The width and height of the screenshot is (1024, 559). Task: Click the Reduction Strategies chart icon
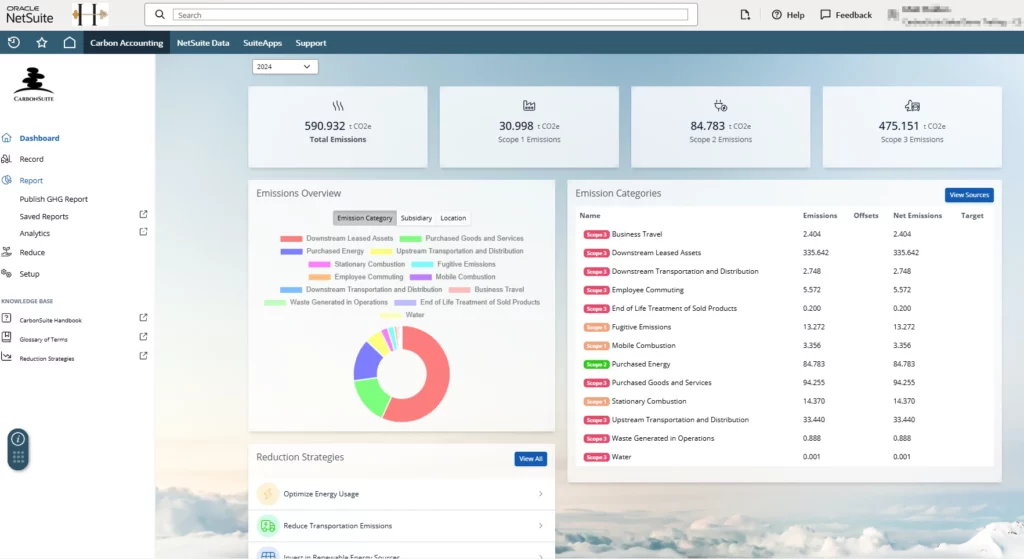tap(7, 357)
